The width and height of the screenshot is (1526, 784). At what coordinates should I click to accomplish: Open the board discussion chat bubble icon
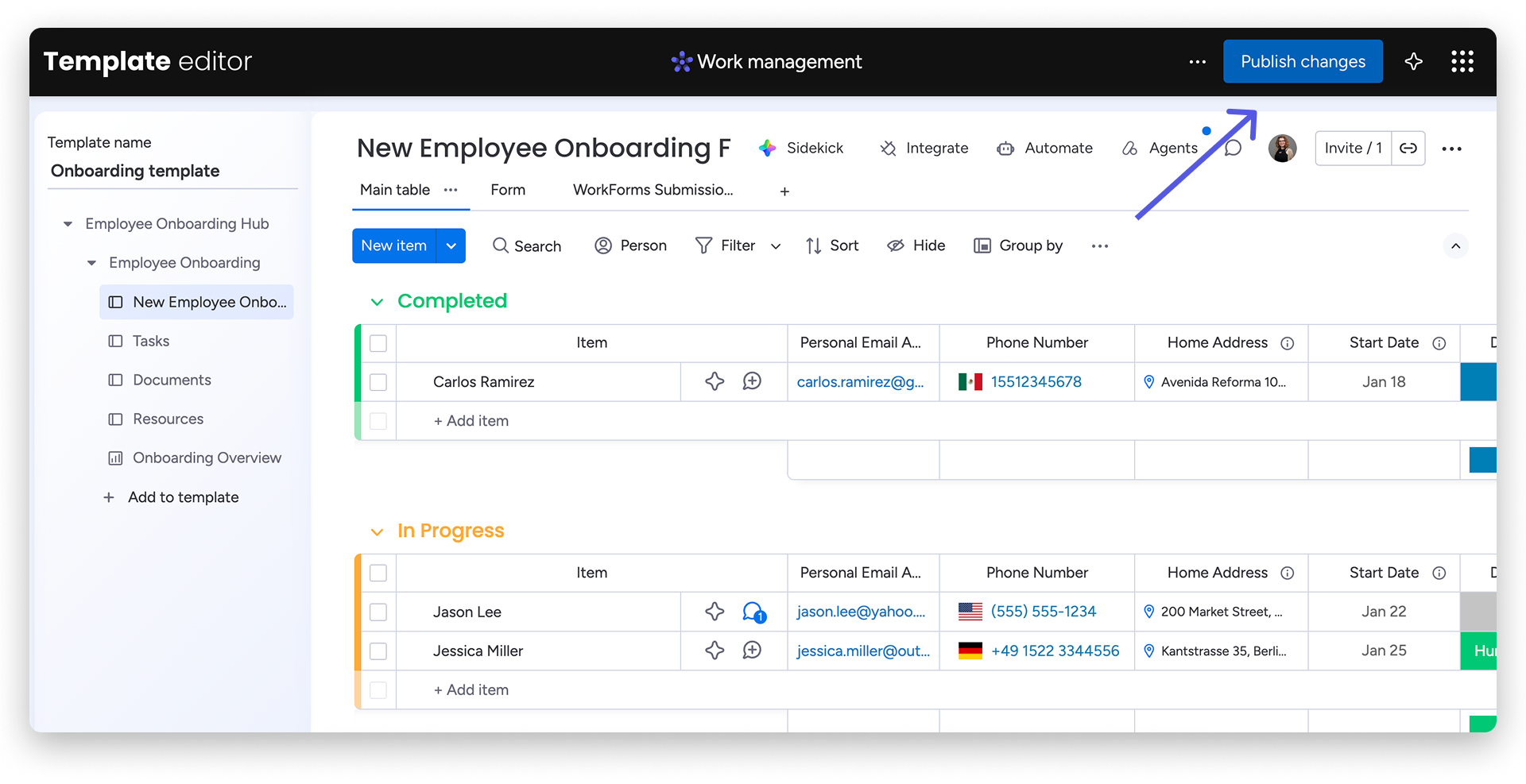[x=1233, y=148]
